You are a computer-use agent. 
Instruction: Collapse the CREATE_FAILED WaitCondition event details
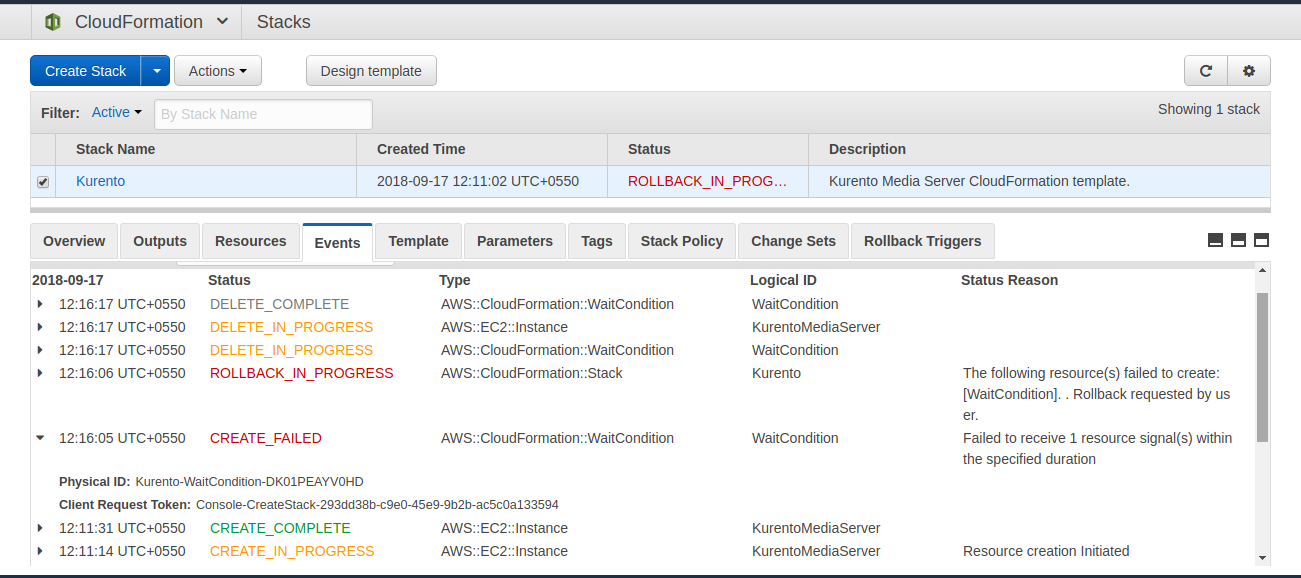[x=39, y=437]
